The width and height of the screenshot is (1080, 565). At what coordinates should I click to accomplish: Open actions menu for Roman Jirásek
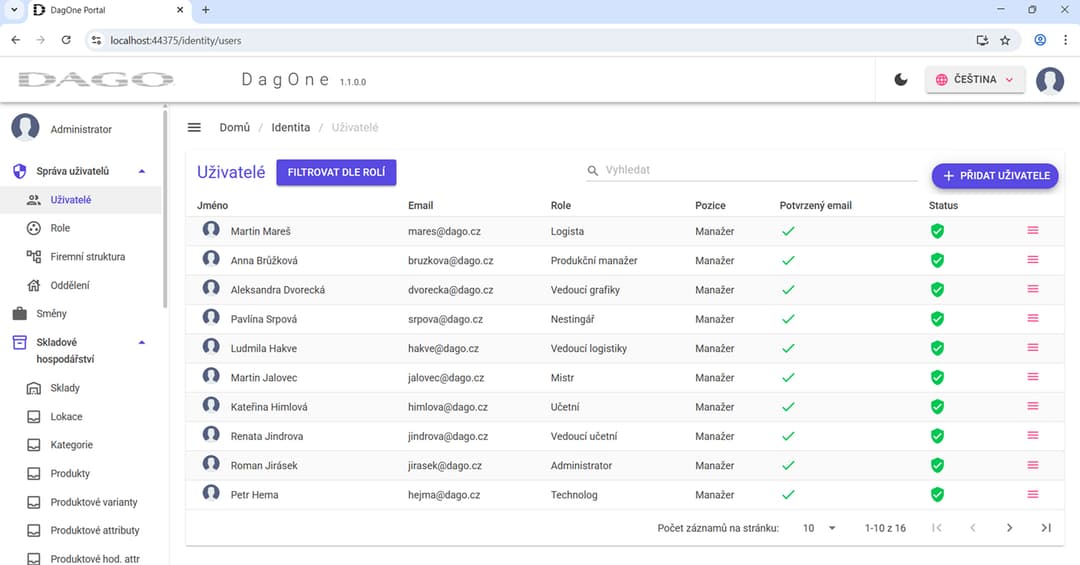pos(1032,465)
